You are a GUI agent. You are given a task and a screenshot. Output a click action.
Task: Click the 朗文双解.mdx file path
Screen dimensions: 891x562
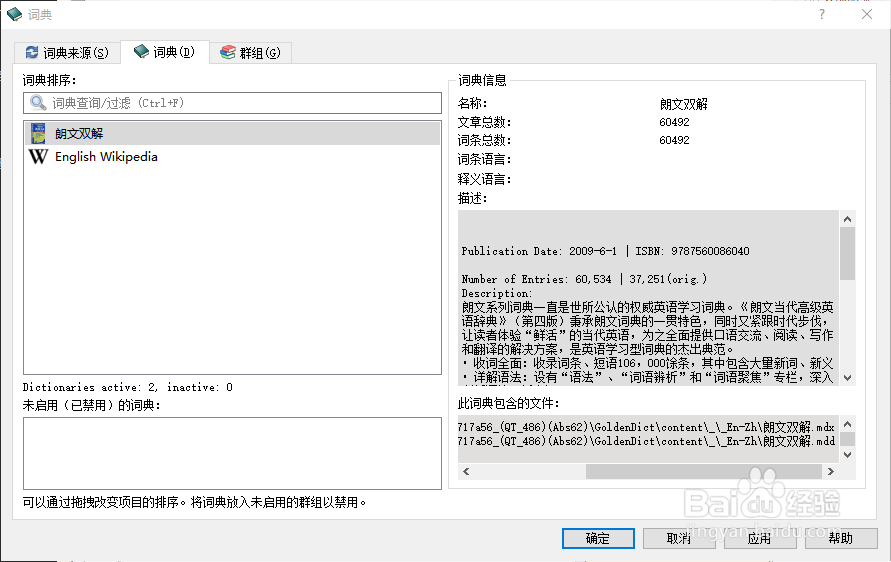(x=646, y=427)
